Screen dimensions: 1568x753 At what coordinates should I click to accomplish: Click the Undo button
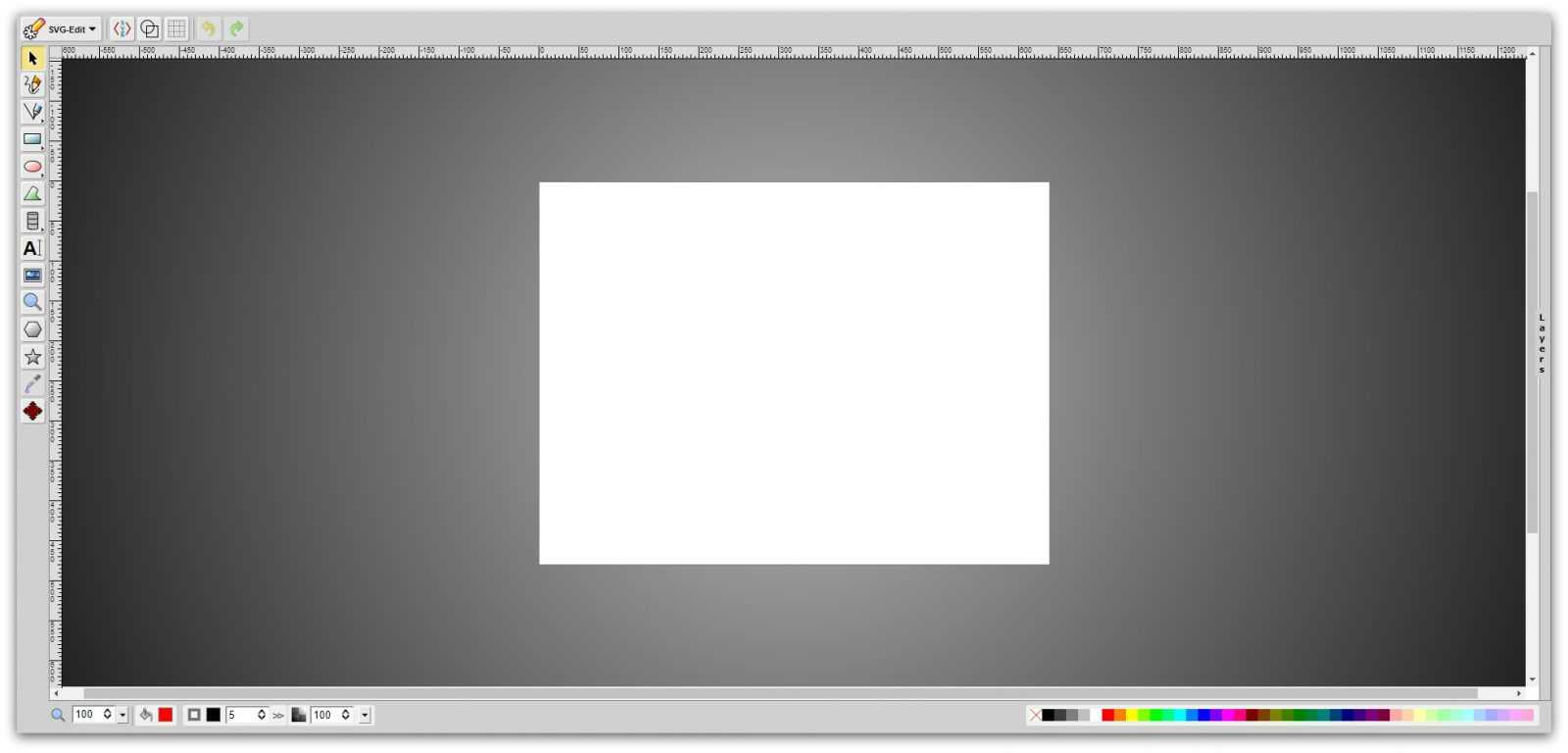tap(208, 29)
